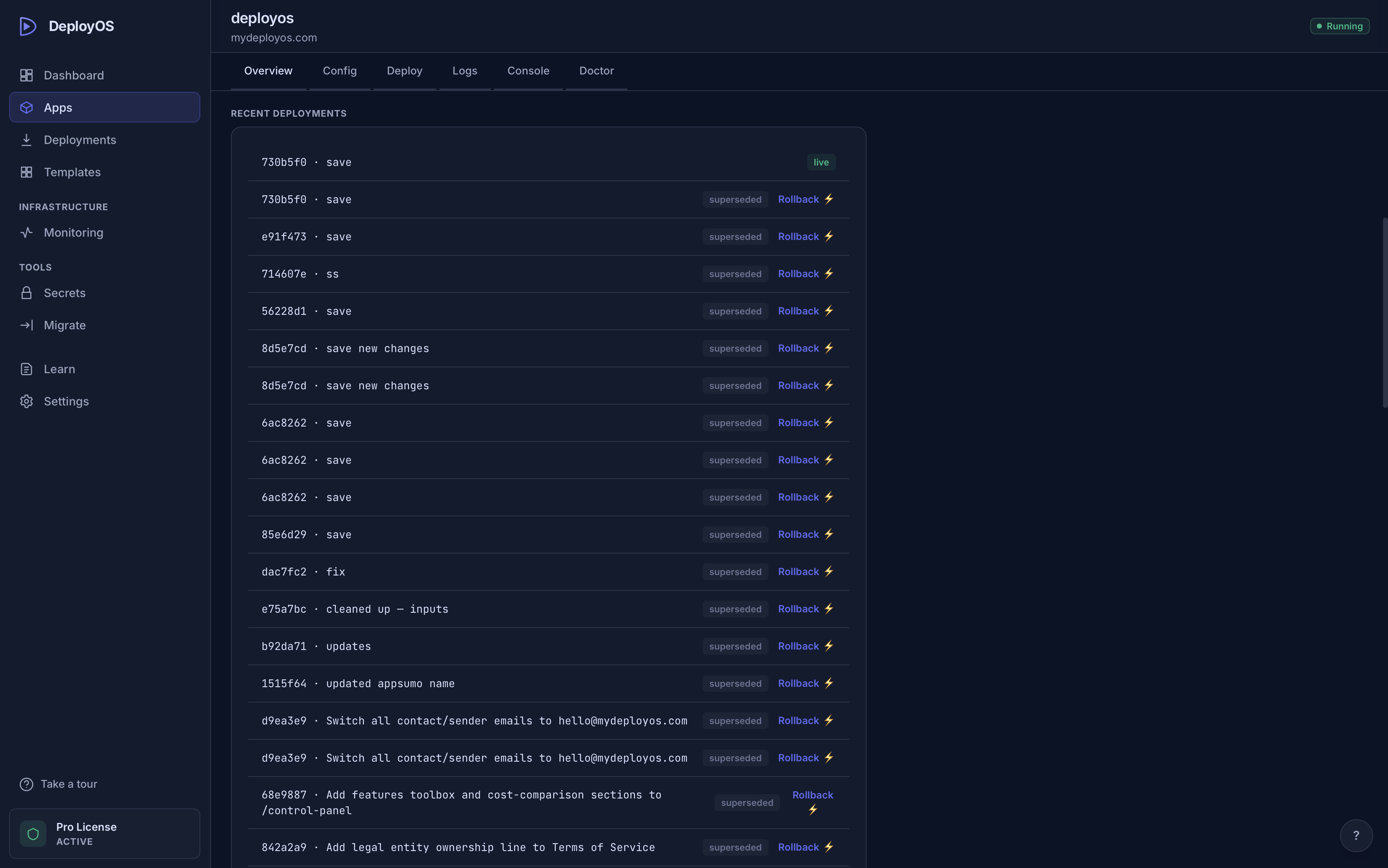Open the Logs tab
This screenshot has width=1388, height=868.
(x=465, y=71)
